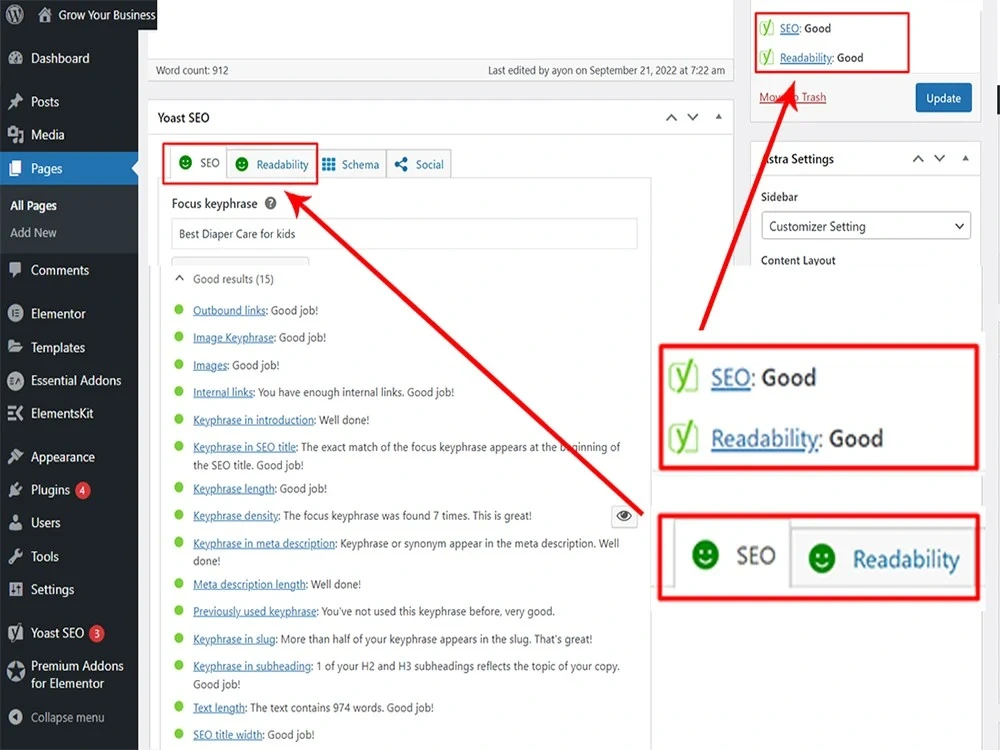The width and height of the screenshot is (1000, 750).
Task: Click the Elementor sidebar icon
Action: point(16,313)
